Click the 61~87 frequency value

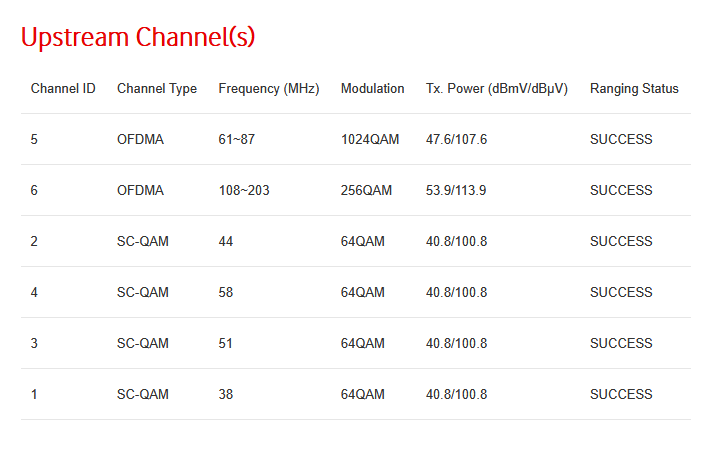[237, 140]
